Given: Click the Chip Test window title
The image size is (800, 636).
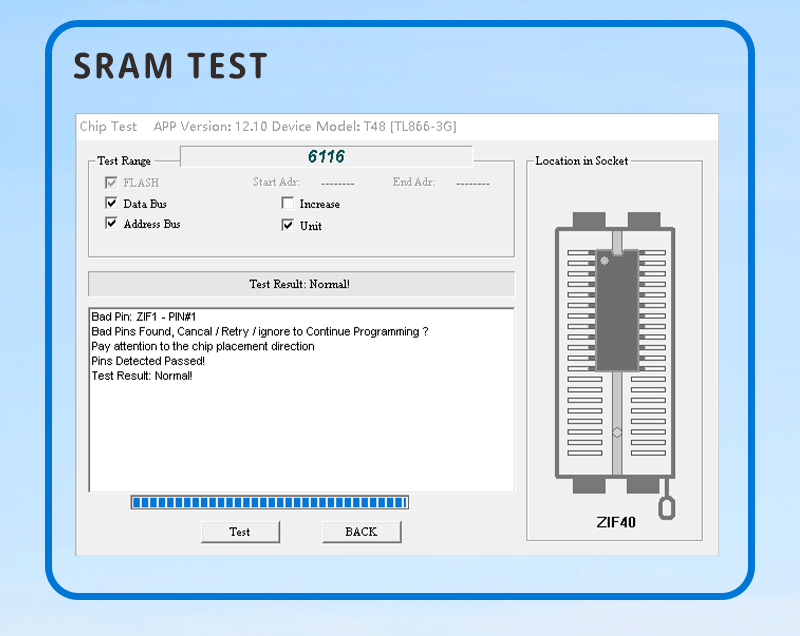Looking at the screenshot, I should (x=108, y=126).
